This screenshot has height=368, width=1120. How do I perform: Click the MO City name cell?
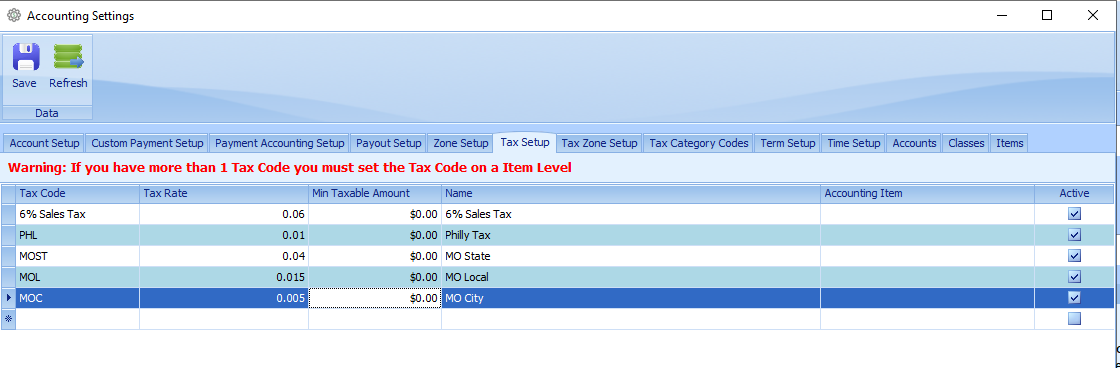tap(631, 297)
